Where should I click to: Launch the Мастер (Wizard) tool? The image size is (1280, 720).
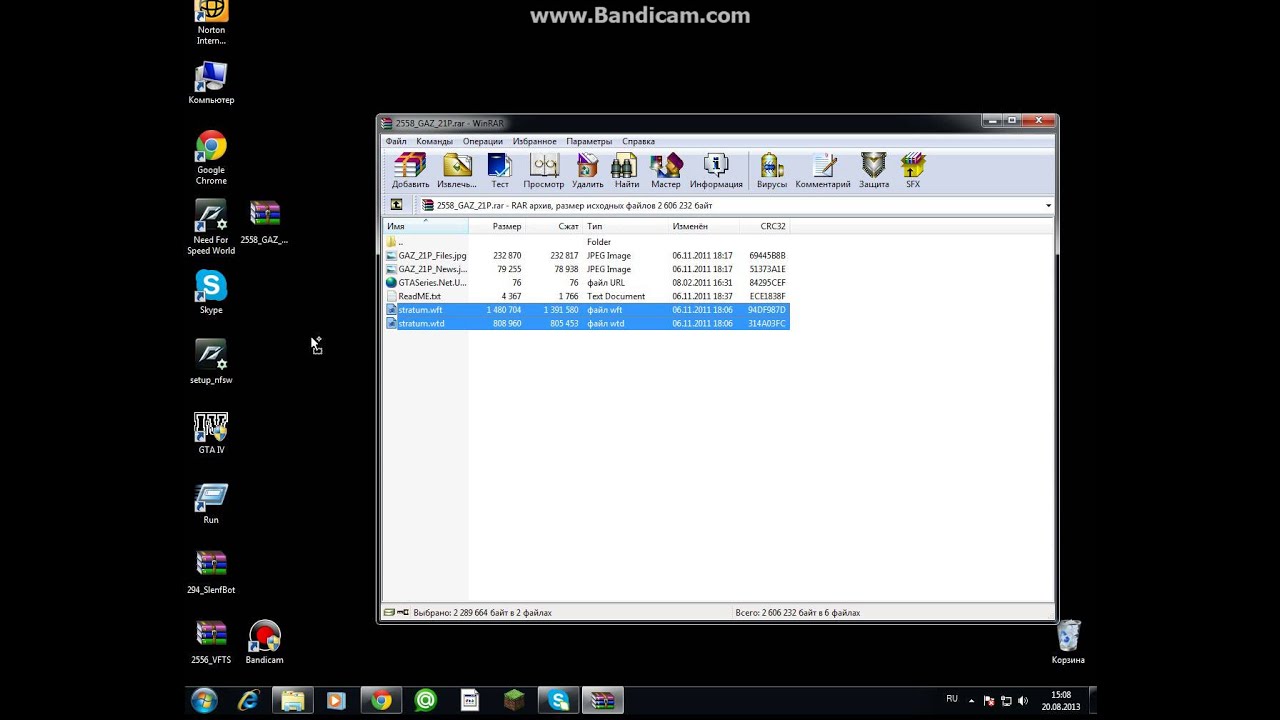[x=666, y=170]
